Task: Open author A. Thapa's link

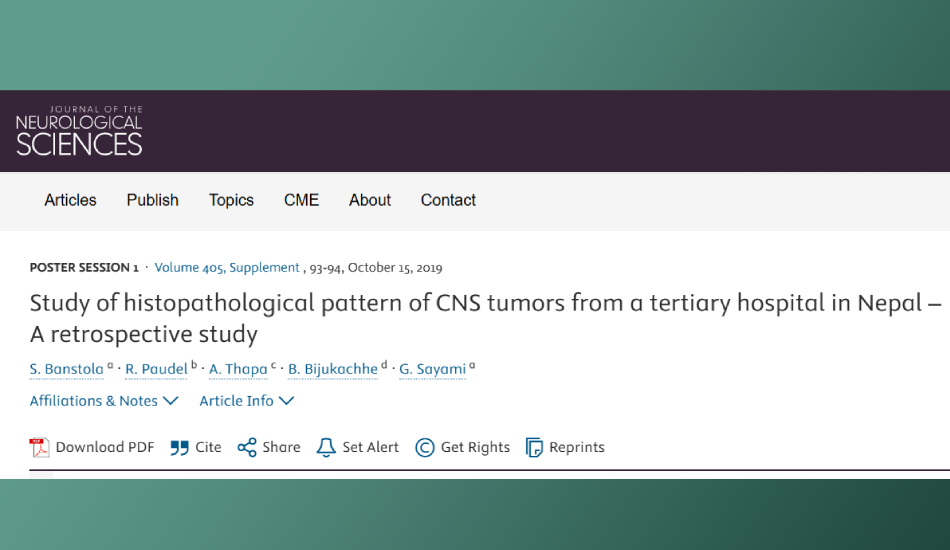Action: click(x=238, y=369)
